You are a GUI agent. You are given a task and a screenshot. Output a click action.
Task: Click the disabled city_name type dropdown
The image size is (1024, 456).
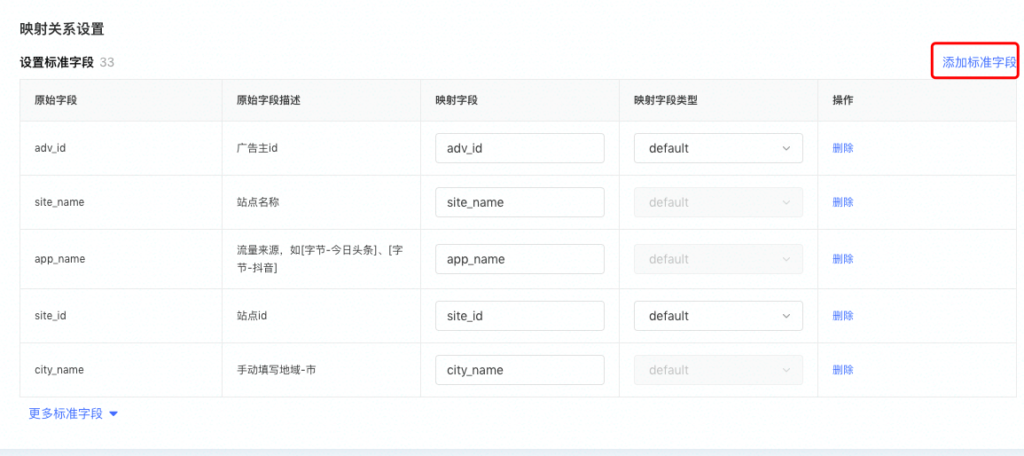[718, 370]
